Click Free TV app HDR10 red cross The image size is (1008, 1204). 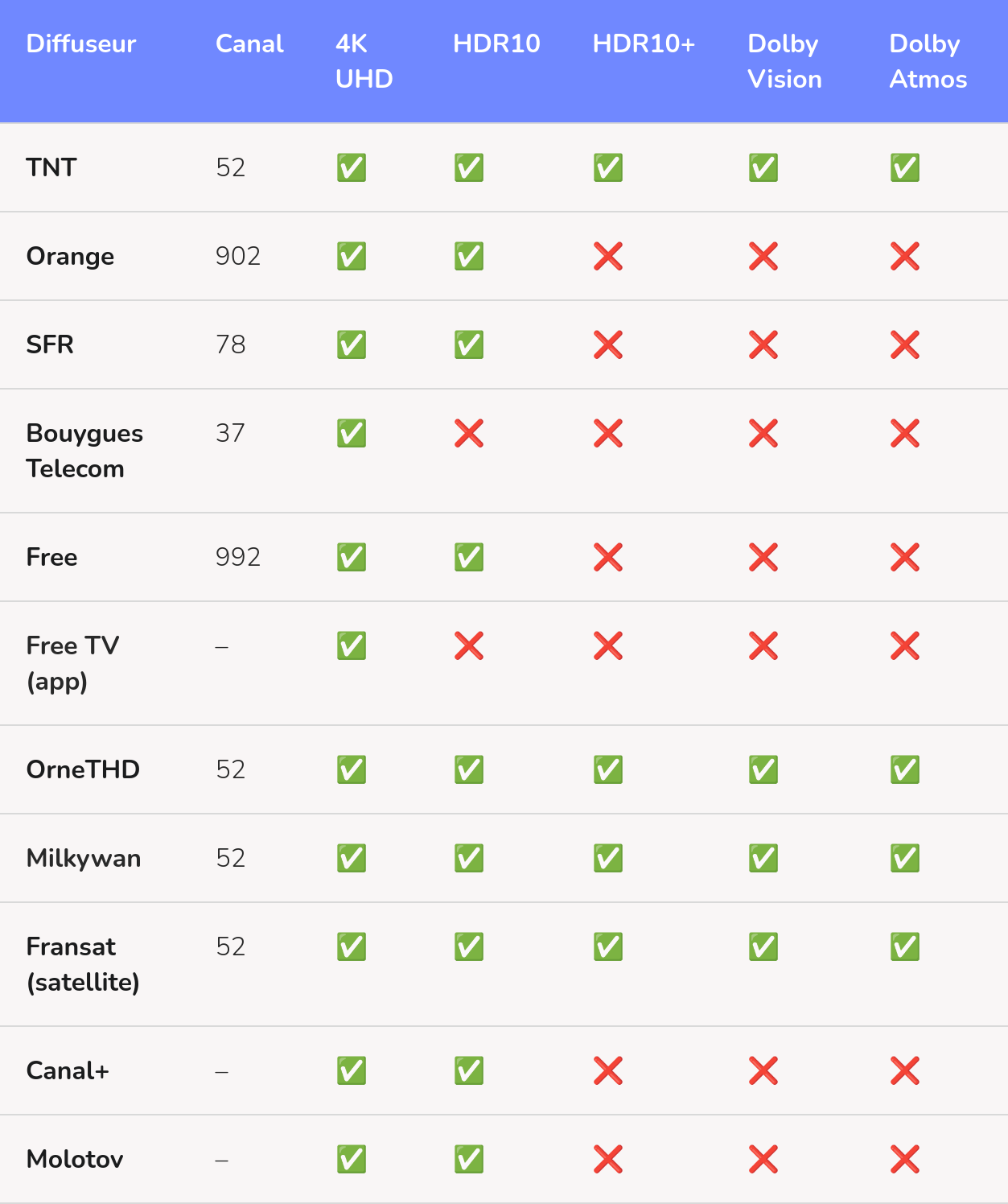pos(468,645)
